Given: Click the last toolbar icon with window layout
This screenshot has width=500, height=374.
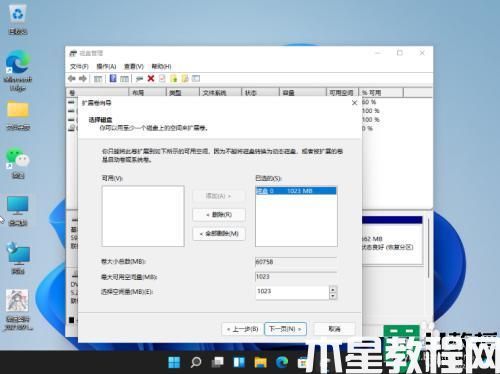Looking at the screenshot, I should pos(196,79).
